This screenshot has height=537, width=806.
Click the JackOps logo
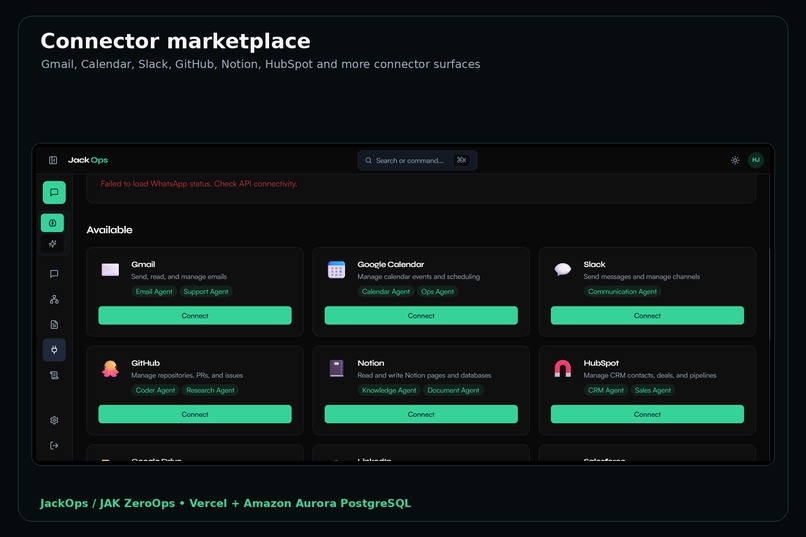[x=88, y=160]
